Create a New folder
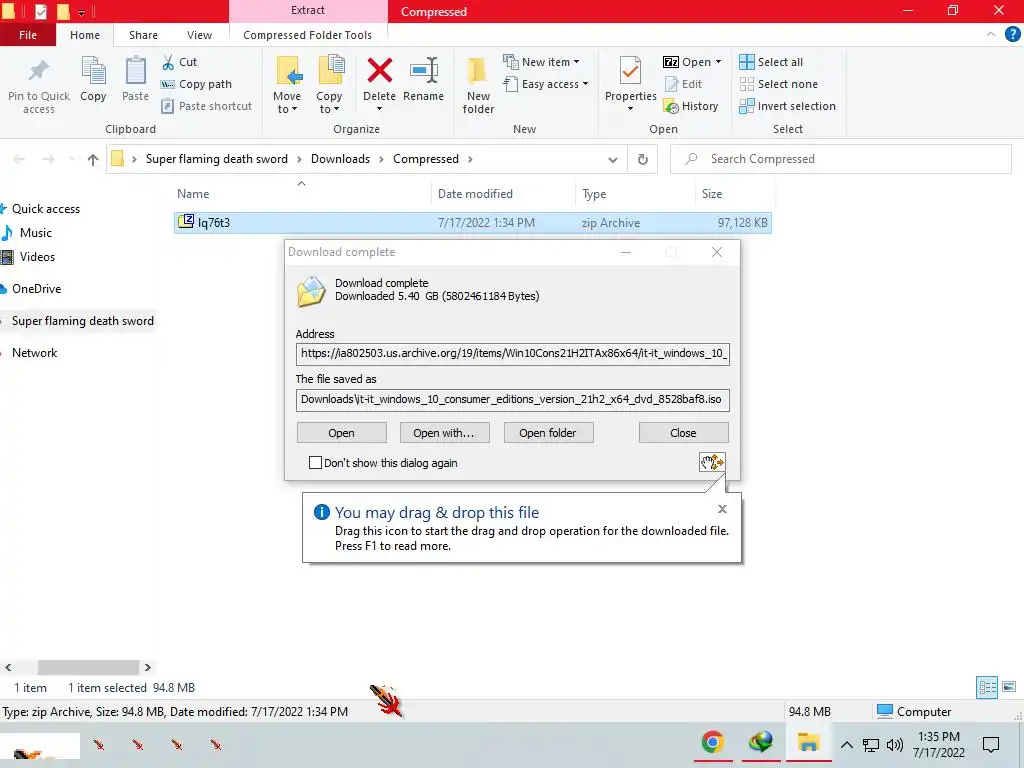 [478, 86]
